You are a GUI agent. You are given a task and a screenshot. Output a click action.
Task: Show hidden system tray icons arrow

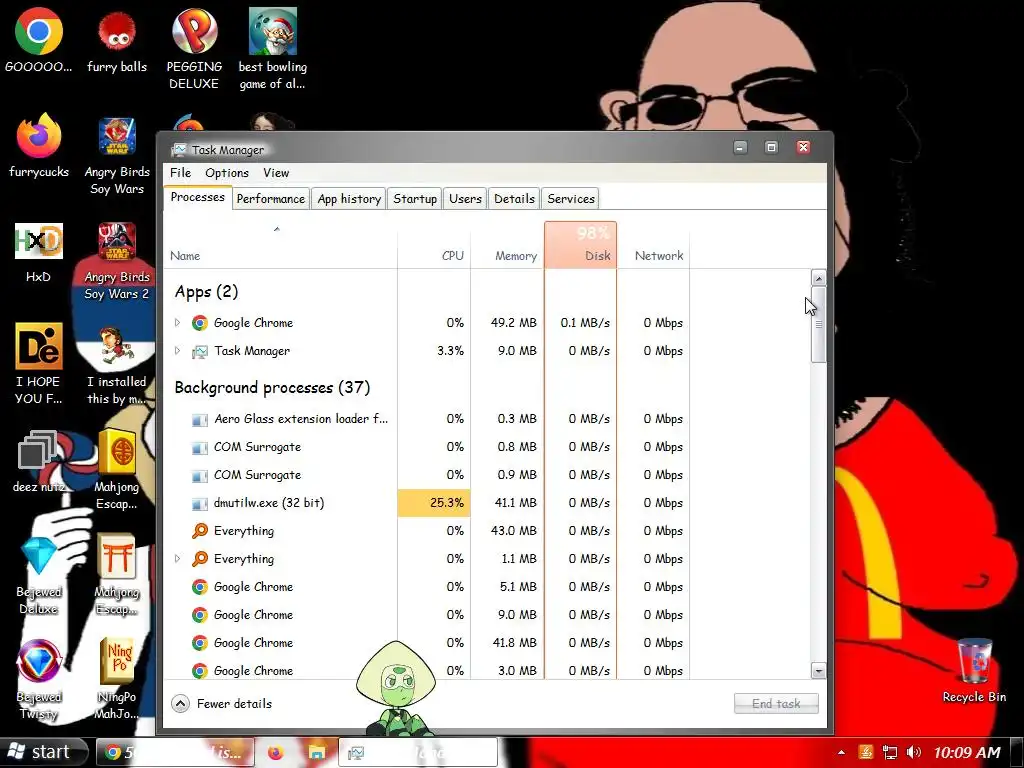click(x=841, y=752)
